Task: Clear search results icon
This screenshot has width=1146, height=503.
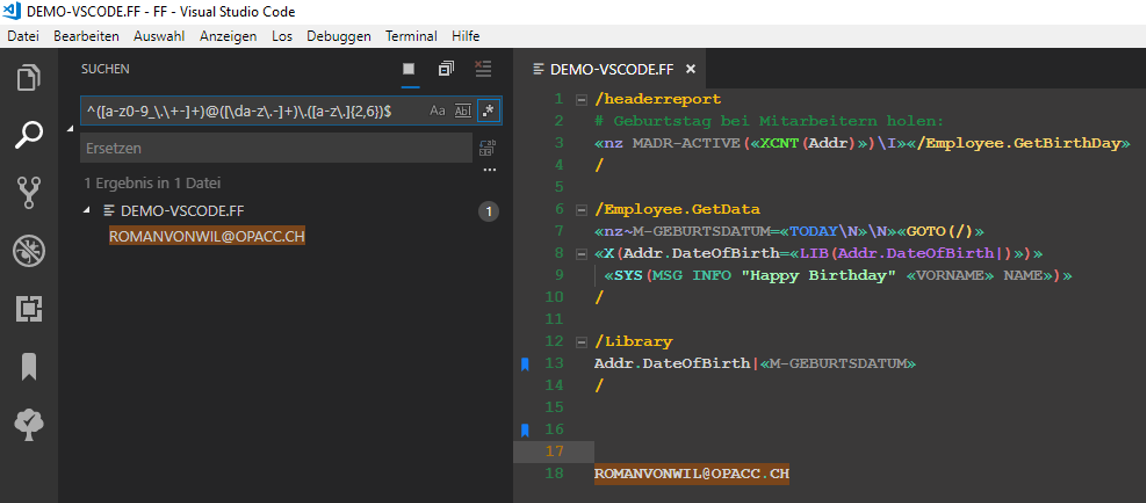Action: point(482,69)
